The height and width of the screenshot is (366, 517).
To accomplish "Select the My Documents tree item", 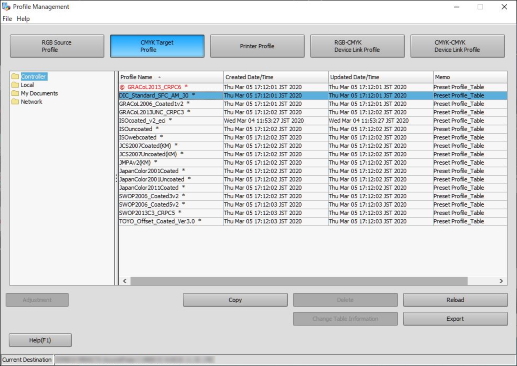I will 39,93.
